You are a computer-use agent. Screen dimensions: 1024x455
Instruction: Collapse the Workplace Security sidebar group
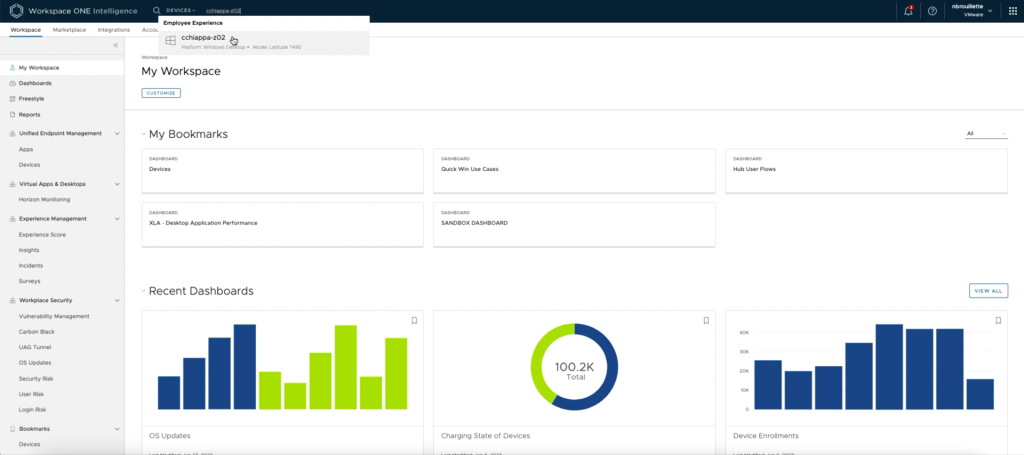tap(117, 300)
